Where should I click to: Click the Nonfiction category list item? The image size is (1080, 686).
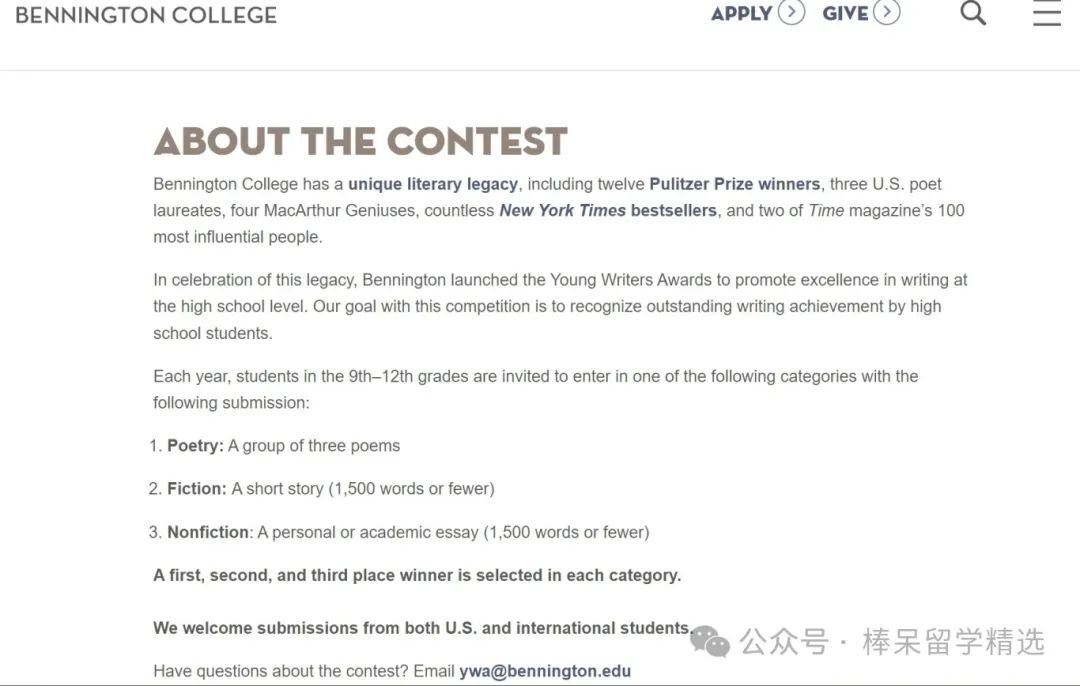399,532
